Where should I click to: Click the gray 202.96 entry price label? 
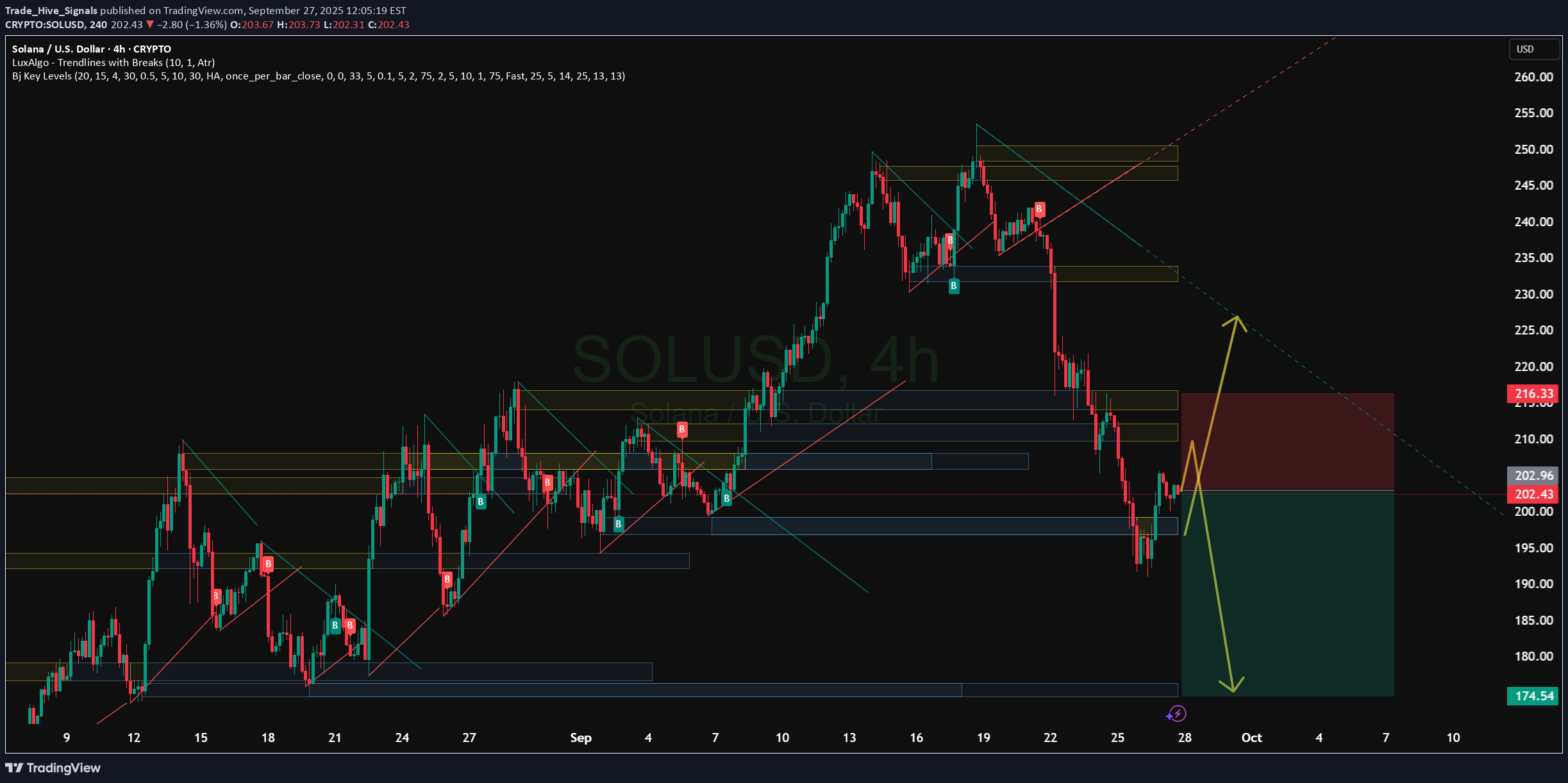coord(1533,475)
